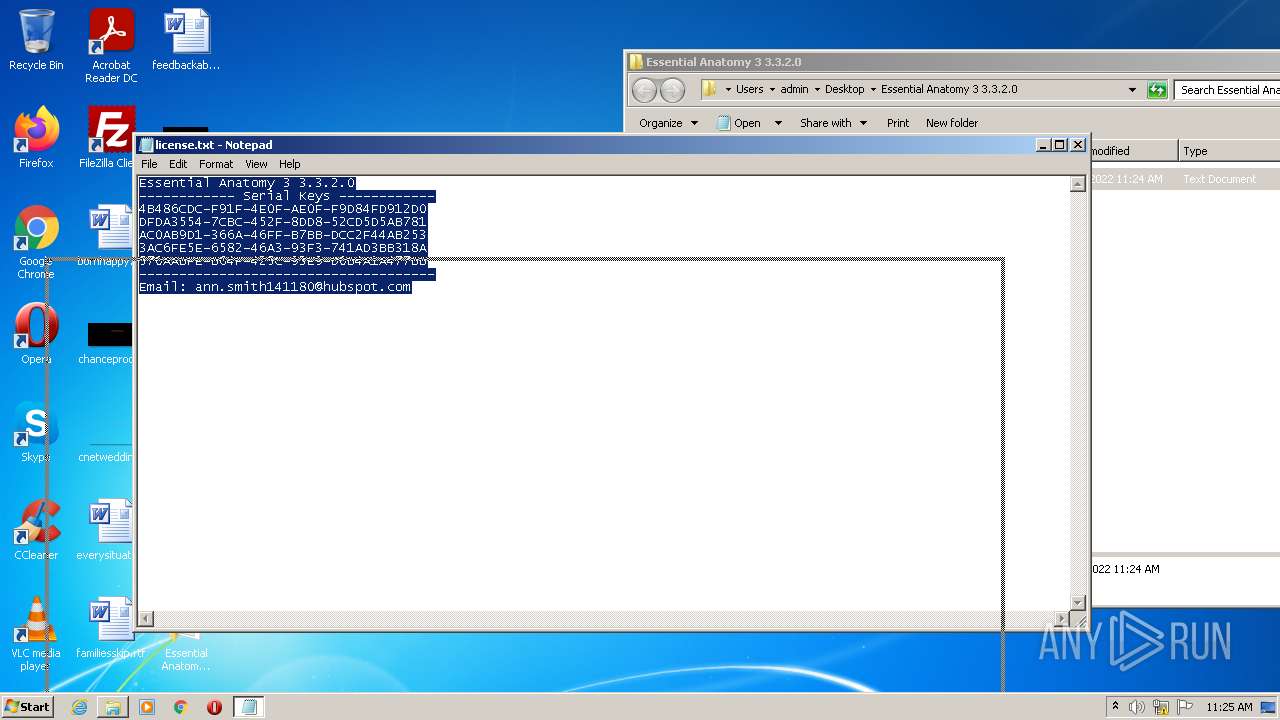
Task: Sort by the Type column header
Action: click(x=1229, y=151)
